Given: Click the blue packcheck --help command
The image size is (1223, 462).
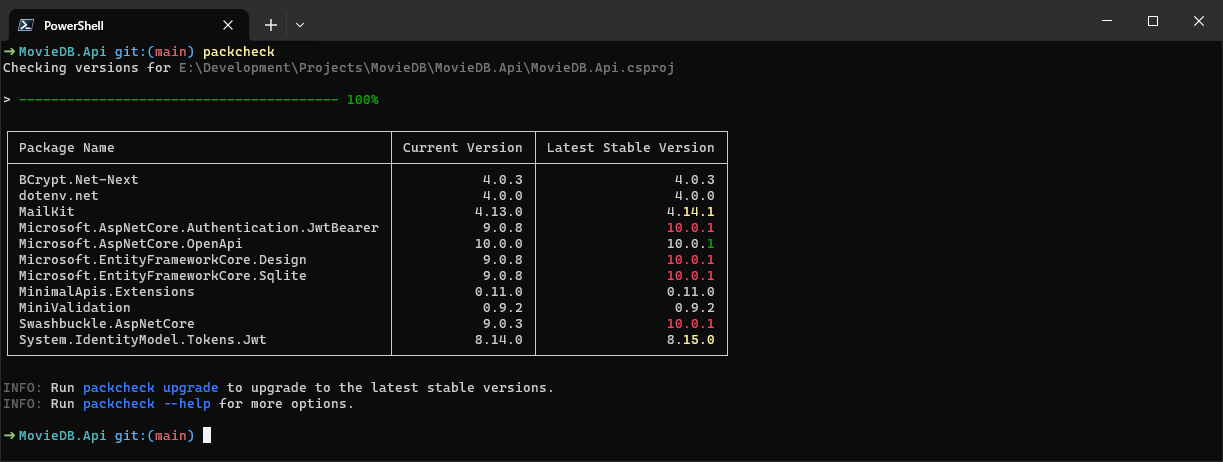Looking at the screenshot, I should (147, 404).
